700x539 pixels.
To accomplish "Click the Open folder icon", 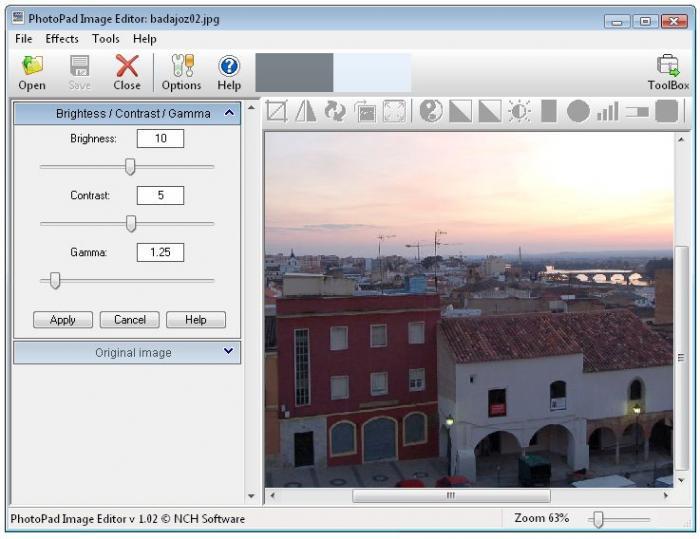I will coord(32,66).
